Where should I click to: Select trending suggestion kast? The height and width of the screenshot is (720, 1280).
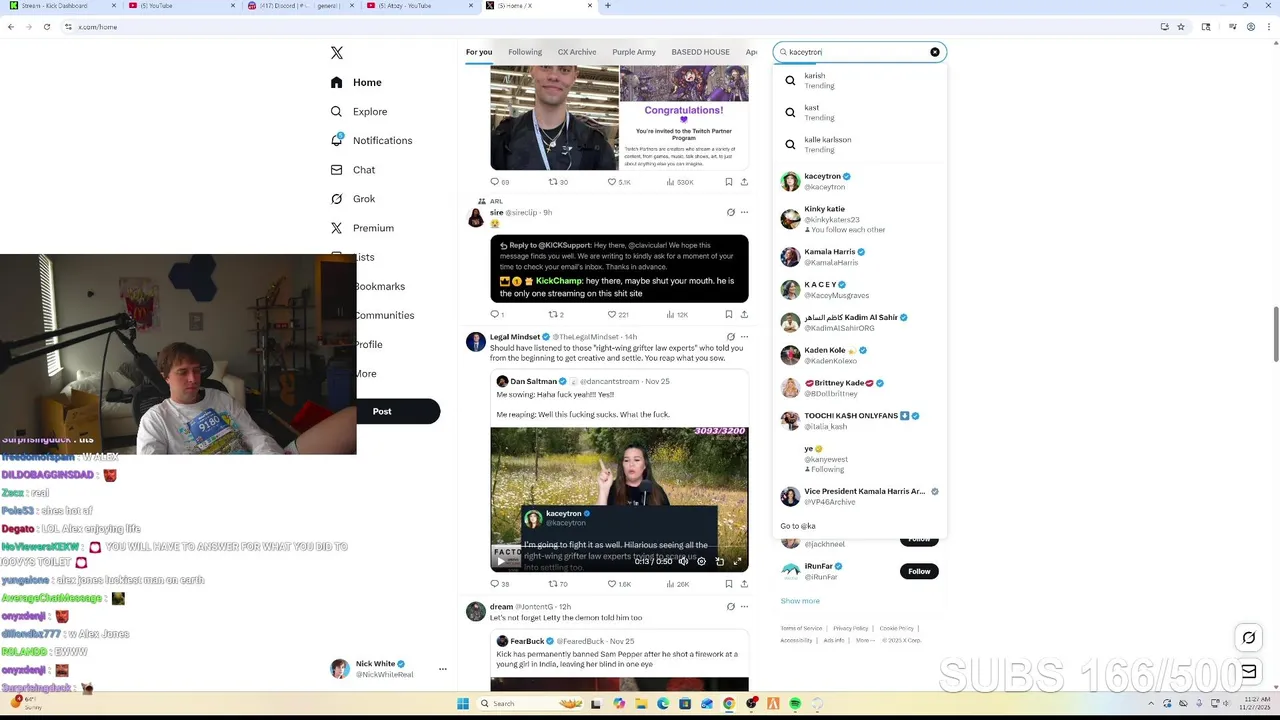[x=859, y=112]
